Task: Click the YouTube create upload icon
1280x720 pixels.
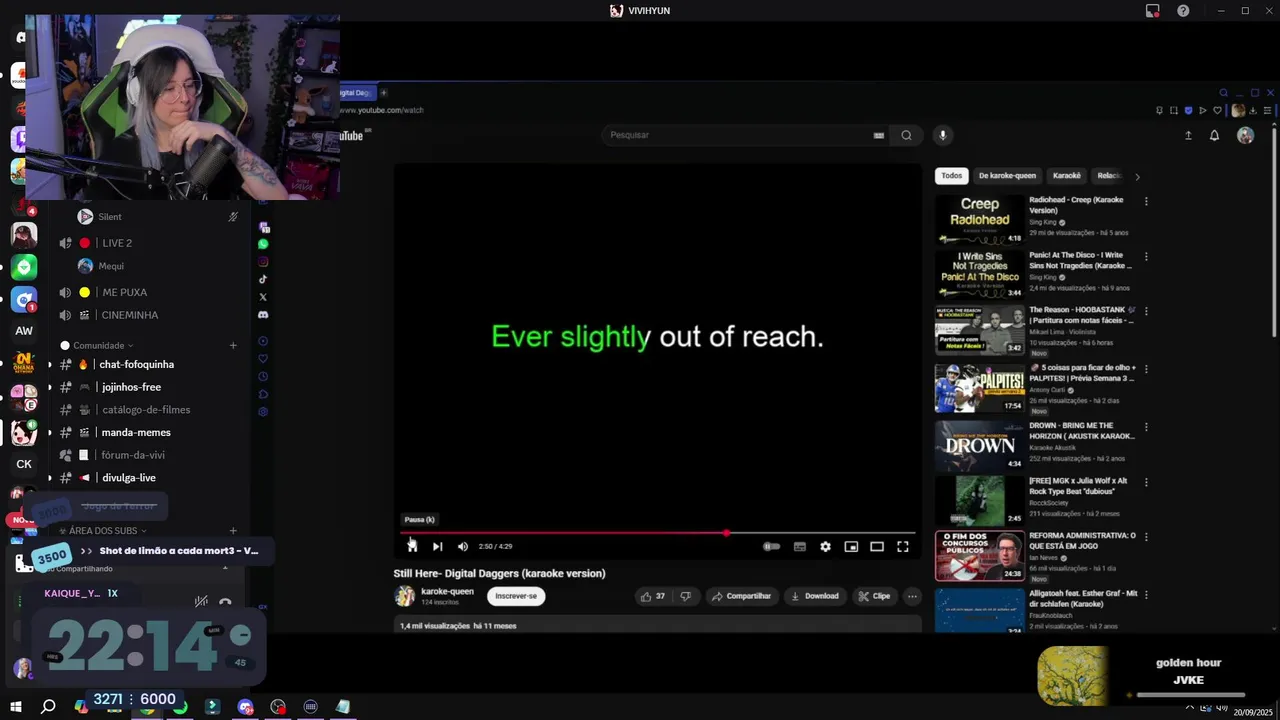Action: point(1188,135)
